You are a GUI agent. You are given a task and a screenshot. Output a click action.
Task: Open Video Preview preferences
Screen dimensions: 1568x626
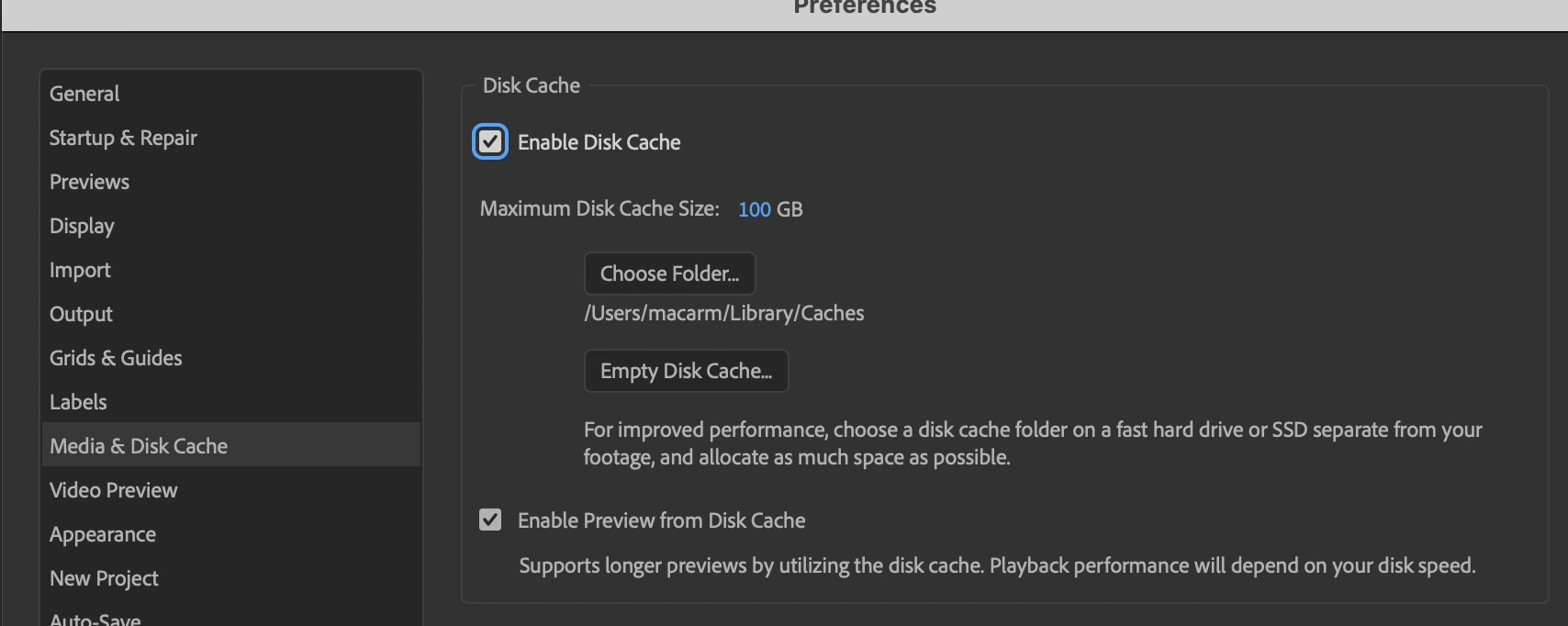(x=114, y=490)
